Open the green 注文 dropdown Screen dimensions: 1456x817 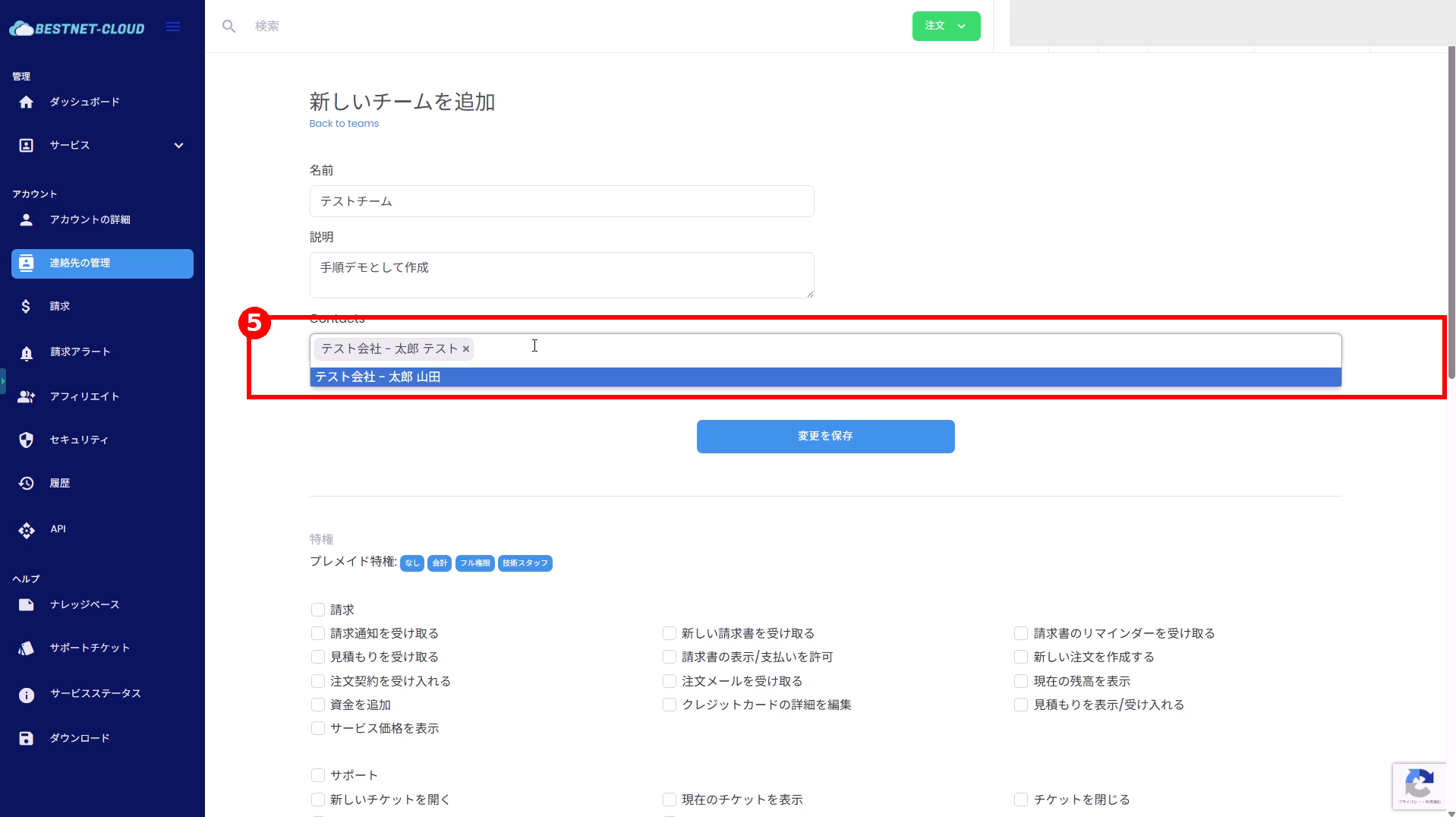pyautogui.click(x=946, y=26)
